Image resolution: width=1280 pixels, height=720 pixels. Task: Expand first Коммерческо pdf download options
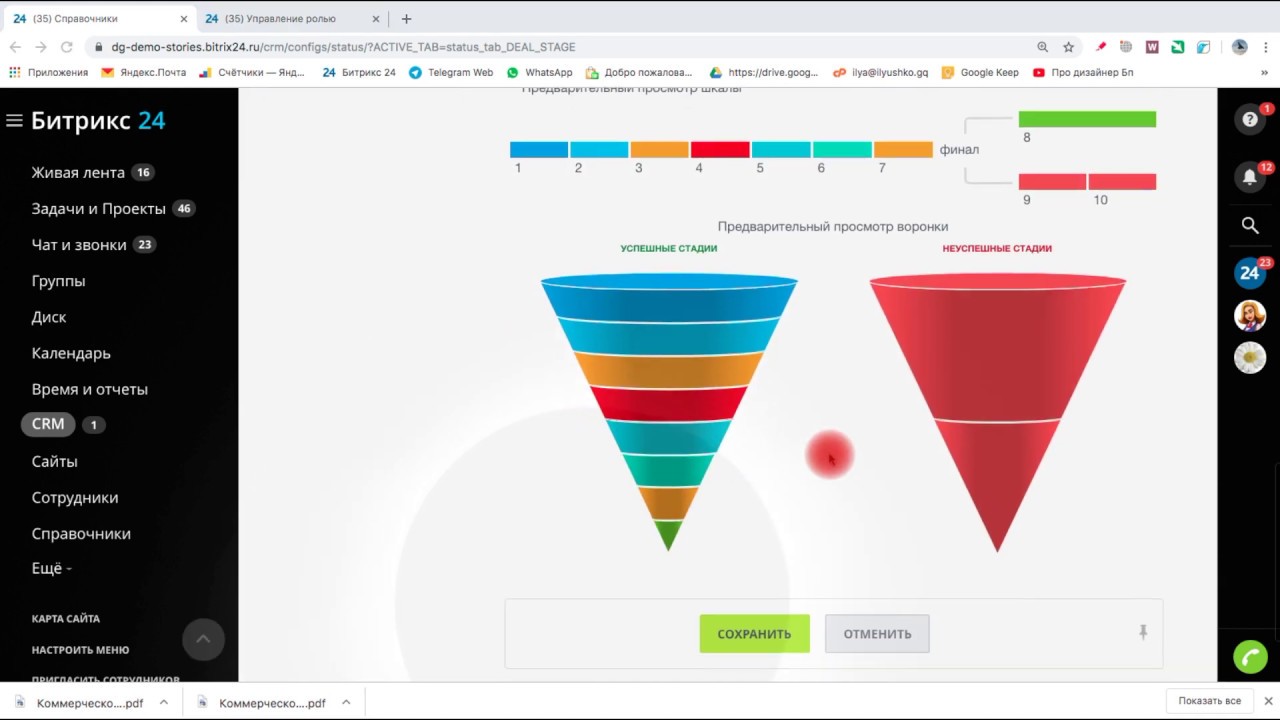[x=164, y=702]
